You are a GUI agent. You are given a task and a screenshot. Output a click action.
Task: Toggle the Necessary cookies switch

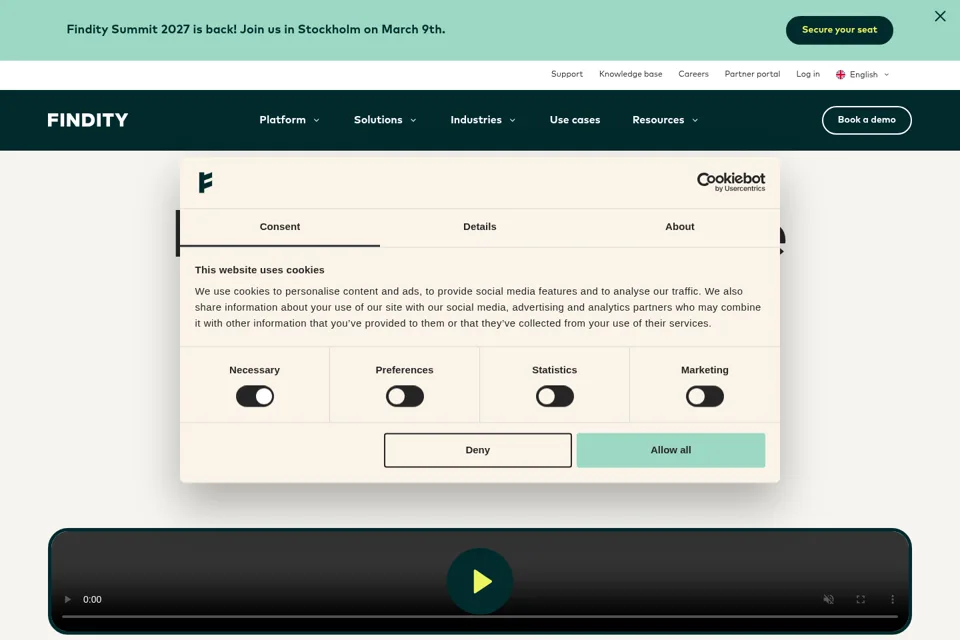click(255, 396)
